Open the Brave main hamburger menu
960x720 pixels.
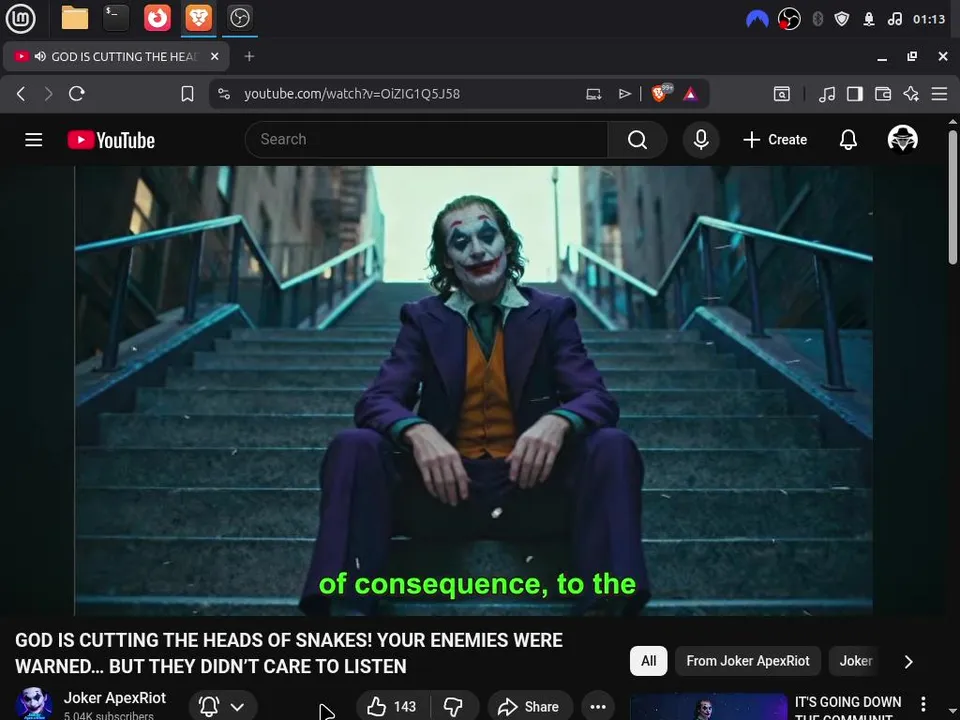coord(939,94)
